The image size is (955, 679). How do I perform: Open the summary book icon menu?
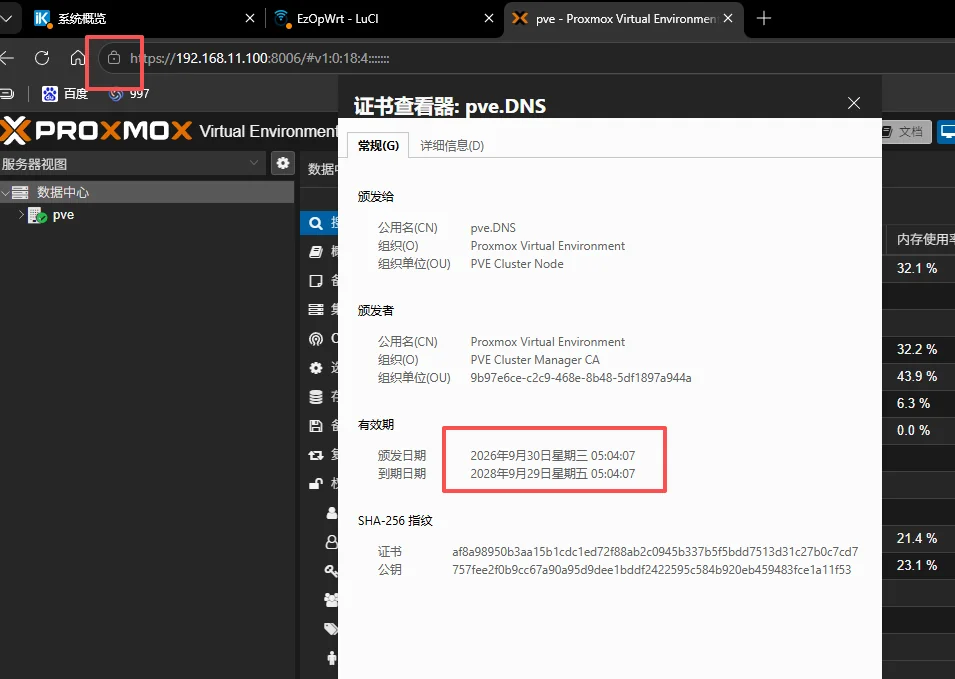315,252
